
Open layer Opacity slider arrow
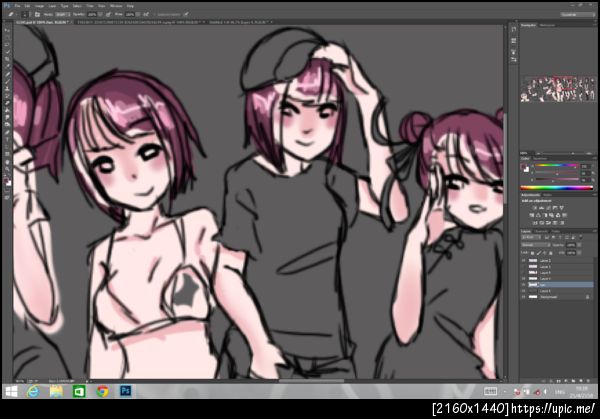(579, 245)
